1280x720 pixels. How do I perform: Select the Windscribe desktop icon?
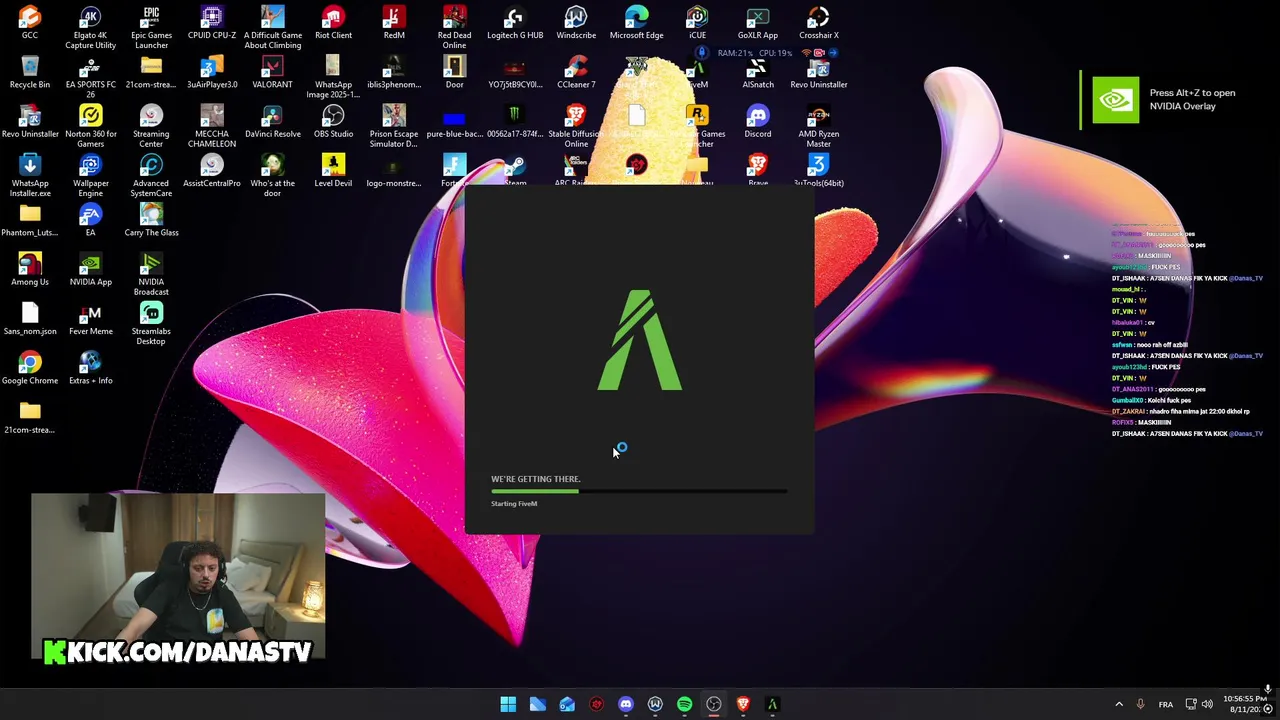coord(576,23)
